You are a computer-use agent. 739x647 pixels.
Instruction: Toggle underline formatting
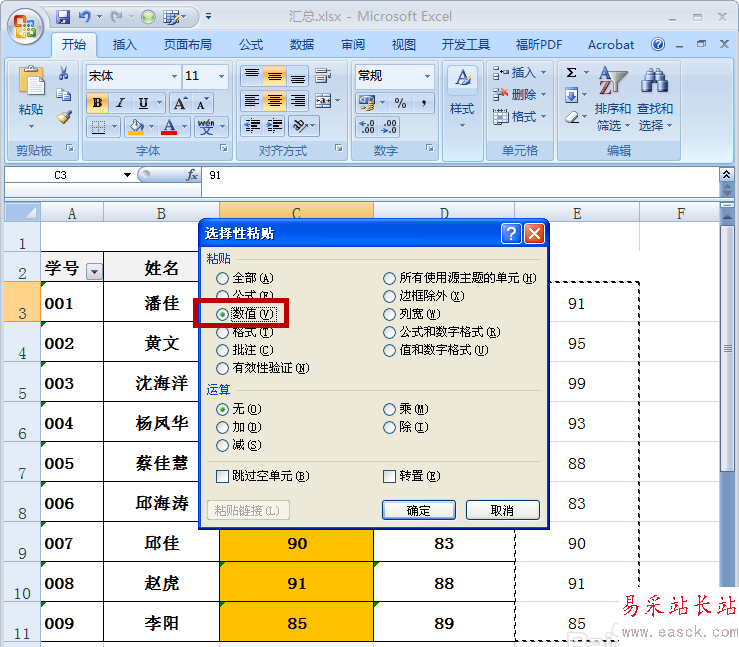pyautogui.click(x=143, y=103)
